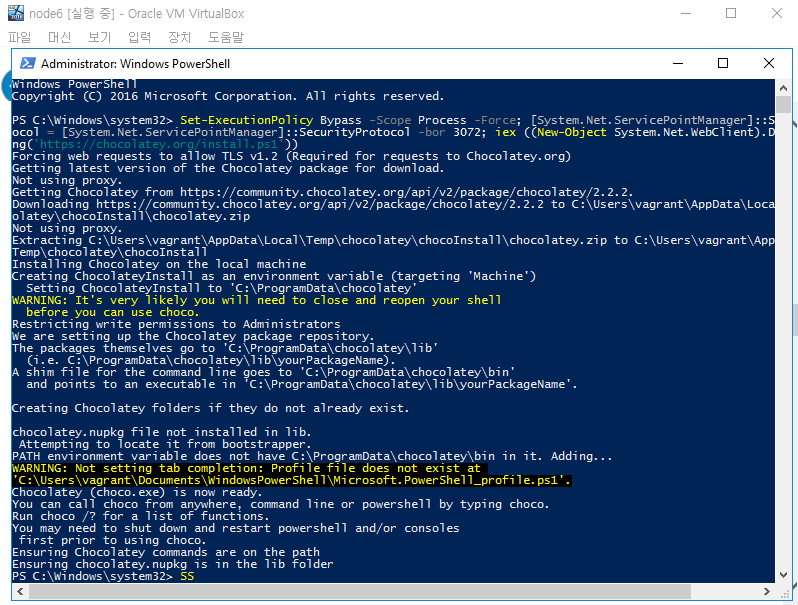Close the VirtualBox node6 window

tap(777, 13)
